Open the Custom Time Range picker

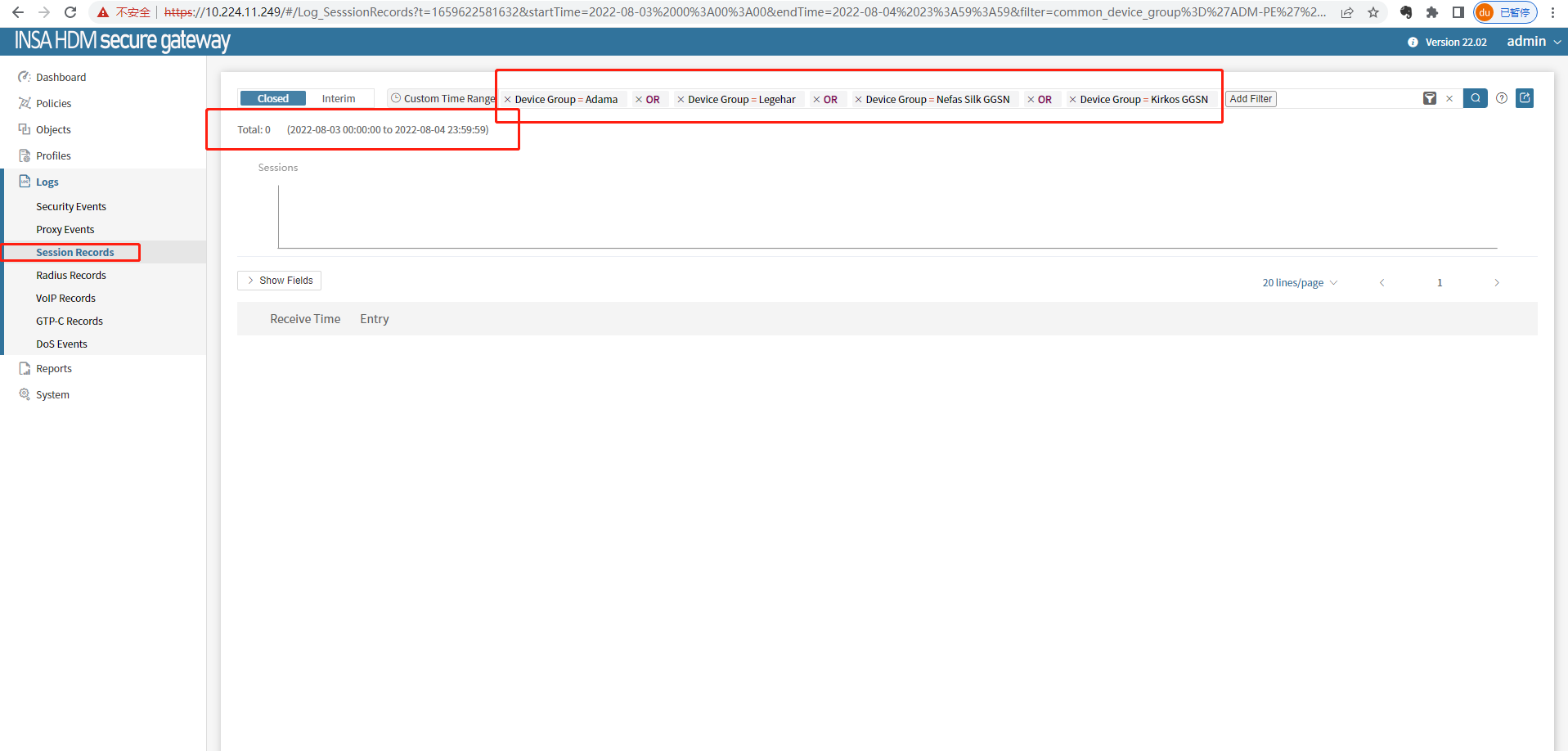[x=443, y=98]
